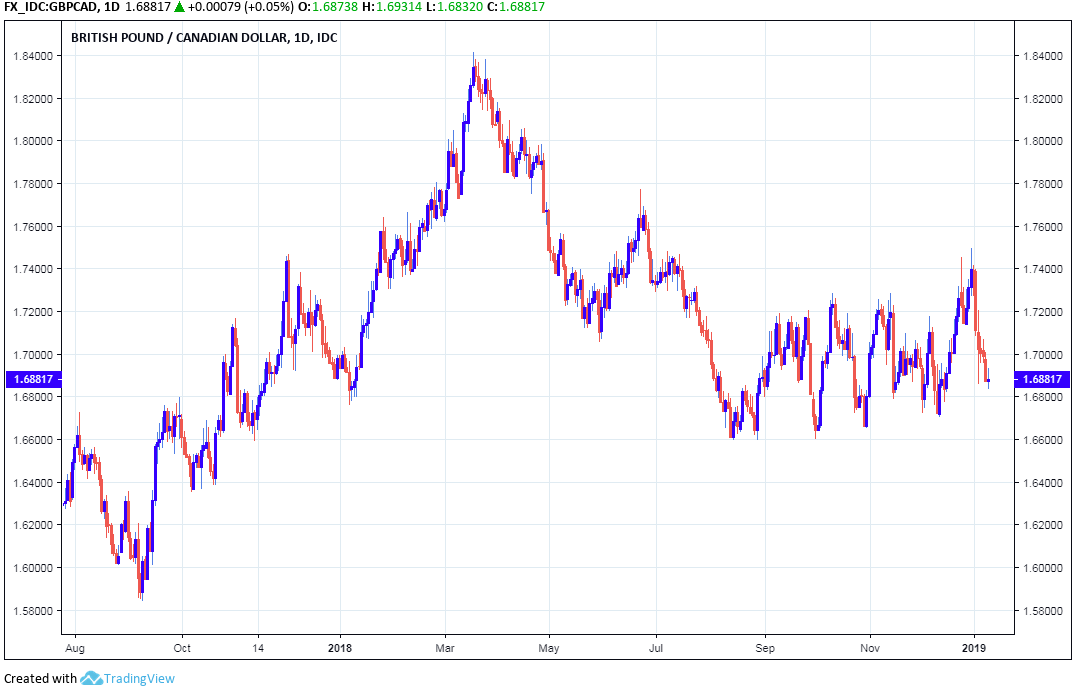Click the blue 1.68817 price tag on left axis
Viewport: 1076px width, 694px height.
(x=32, y=379)
